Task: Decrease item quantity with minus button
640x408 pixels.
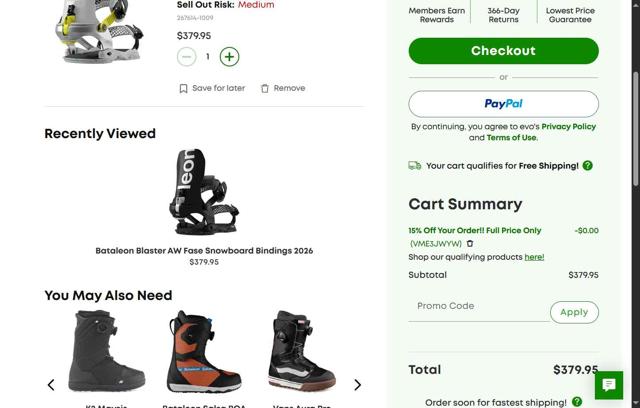Action: click(186, 57)
